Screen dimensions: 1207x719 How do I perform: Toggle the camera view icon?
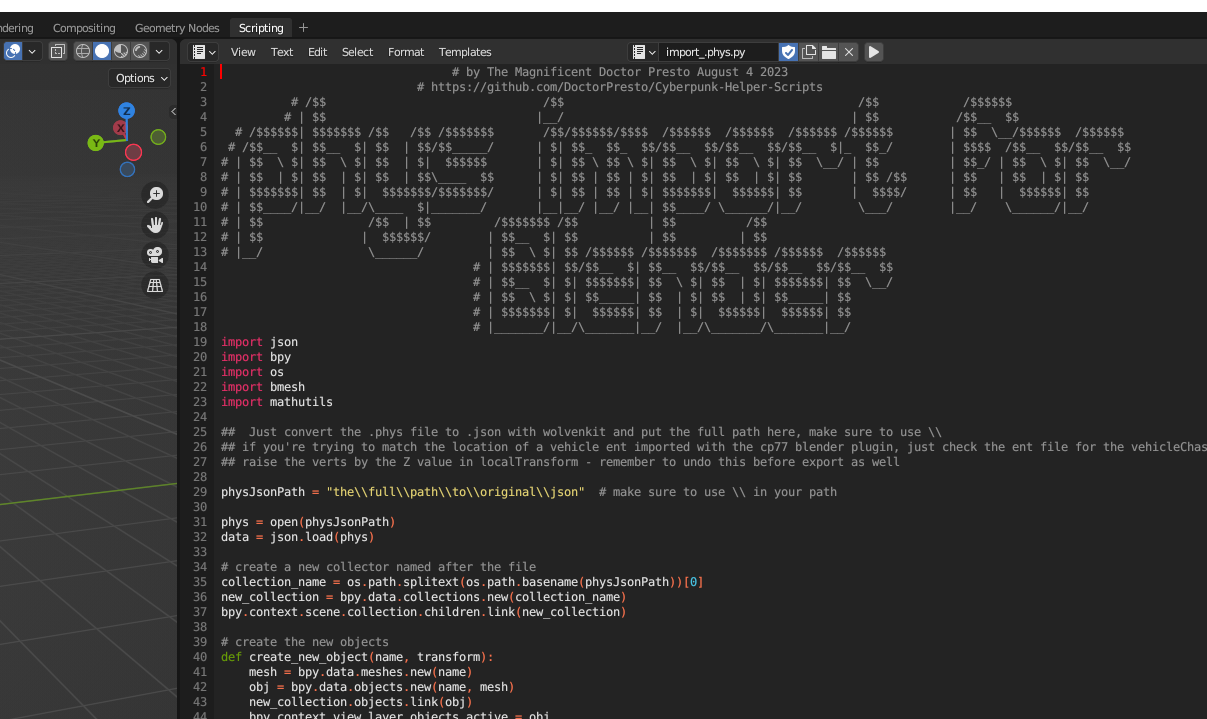point(155,255)
